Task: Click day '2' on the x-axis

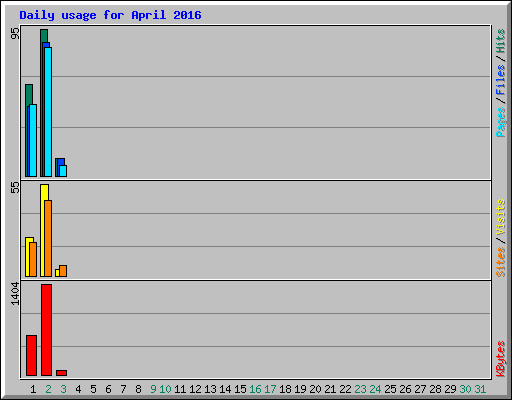Action: (x=48, y=389)
